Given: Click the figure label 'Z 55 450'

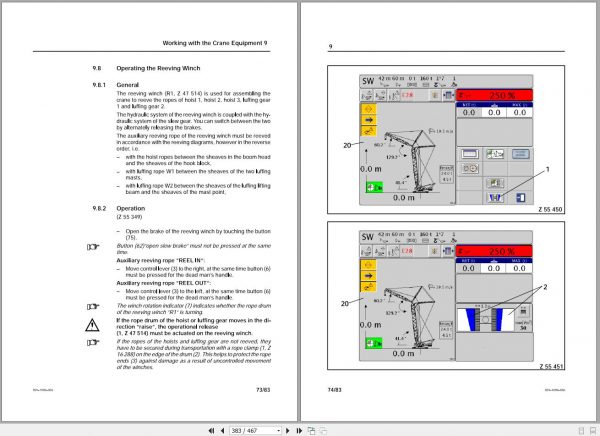Looking at the screenshot, I should tap(550, 209).
